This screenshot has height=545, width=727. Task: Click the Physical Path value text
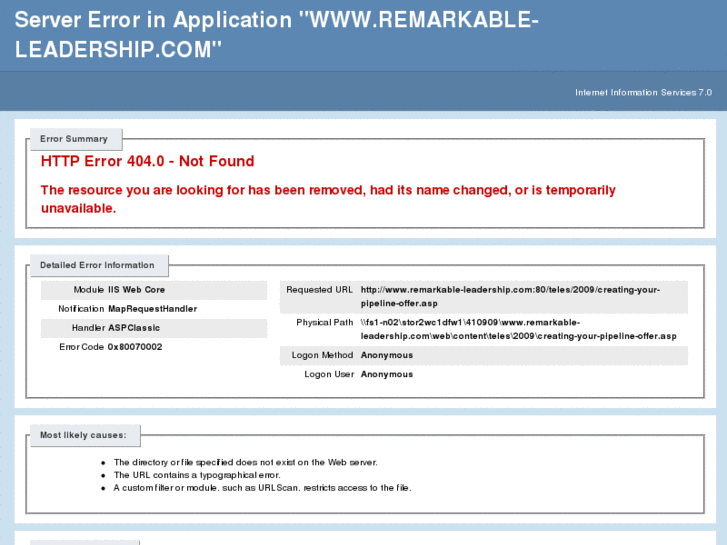tap(518, 329)
